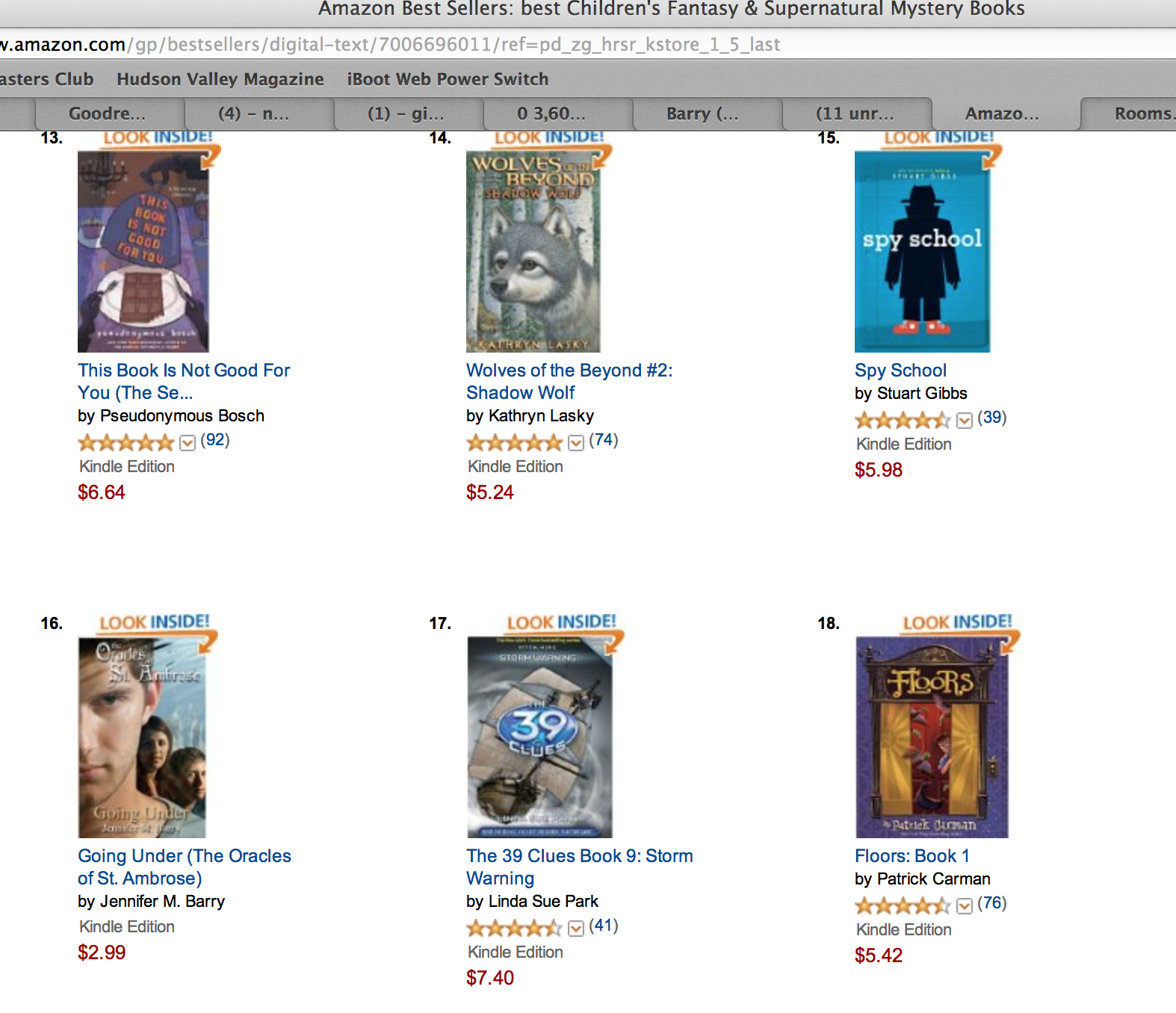Click star rating for Spy School
The image size is (1176, 1013).
(x=903, y=420)
